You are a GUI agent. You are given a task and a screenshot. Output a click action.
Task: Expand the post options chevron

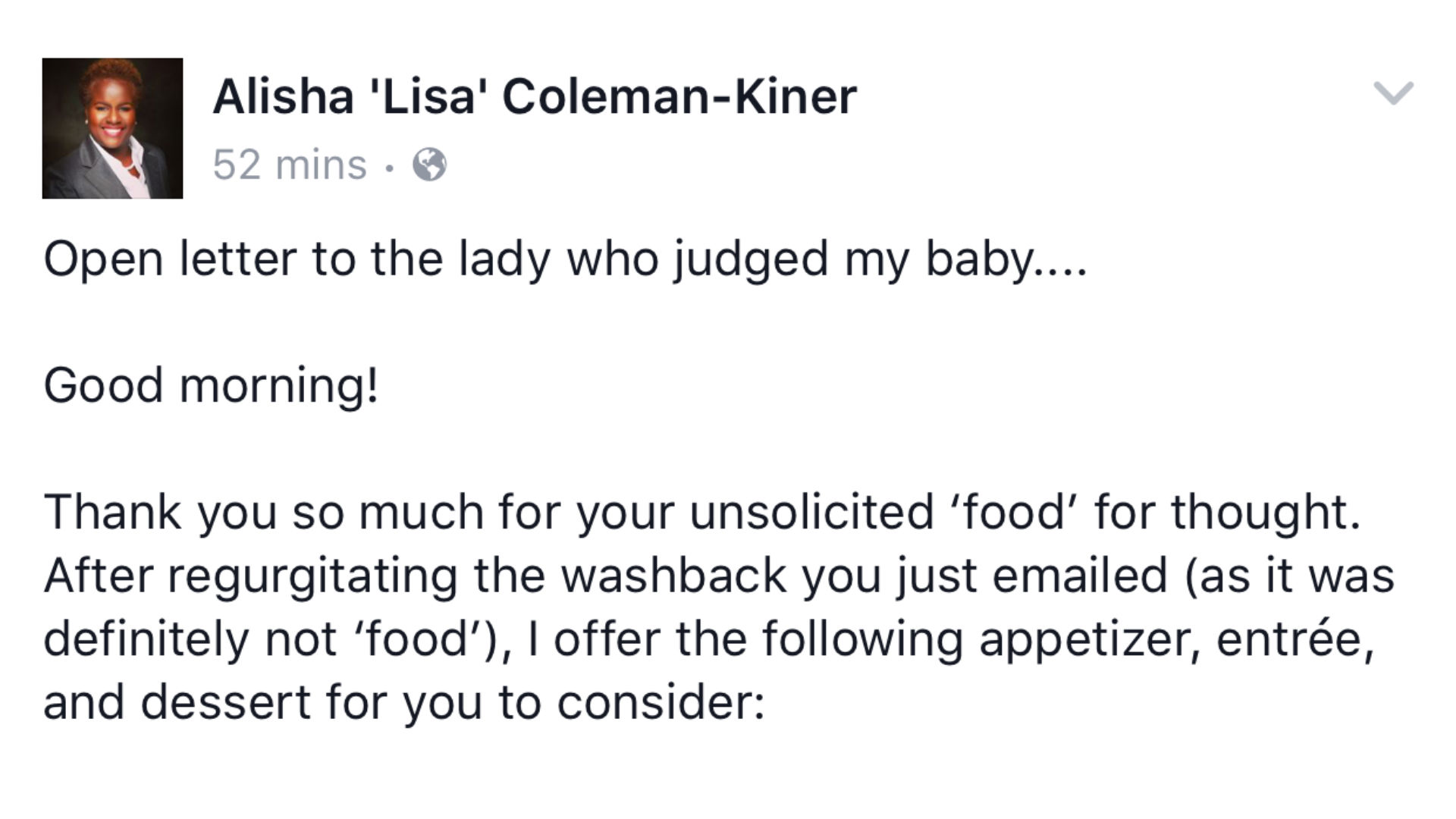(x=1393, y=93)
